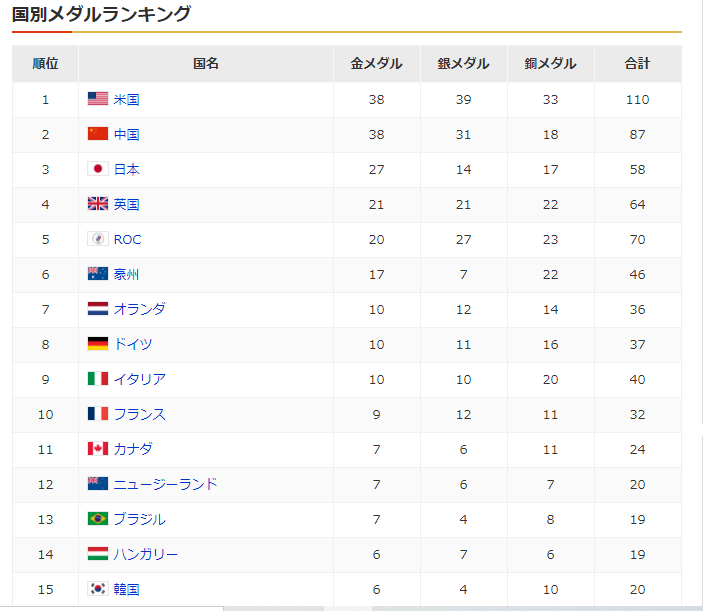Open the 米国 country link
Screen dimensions: 703x611
[127, 99]
